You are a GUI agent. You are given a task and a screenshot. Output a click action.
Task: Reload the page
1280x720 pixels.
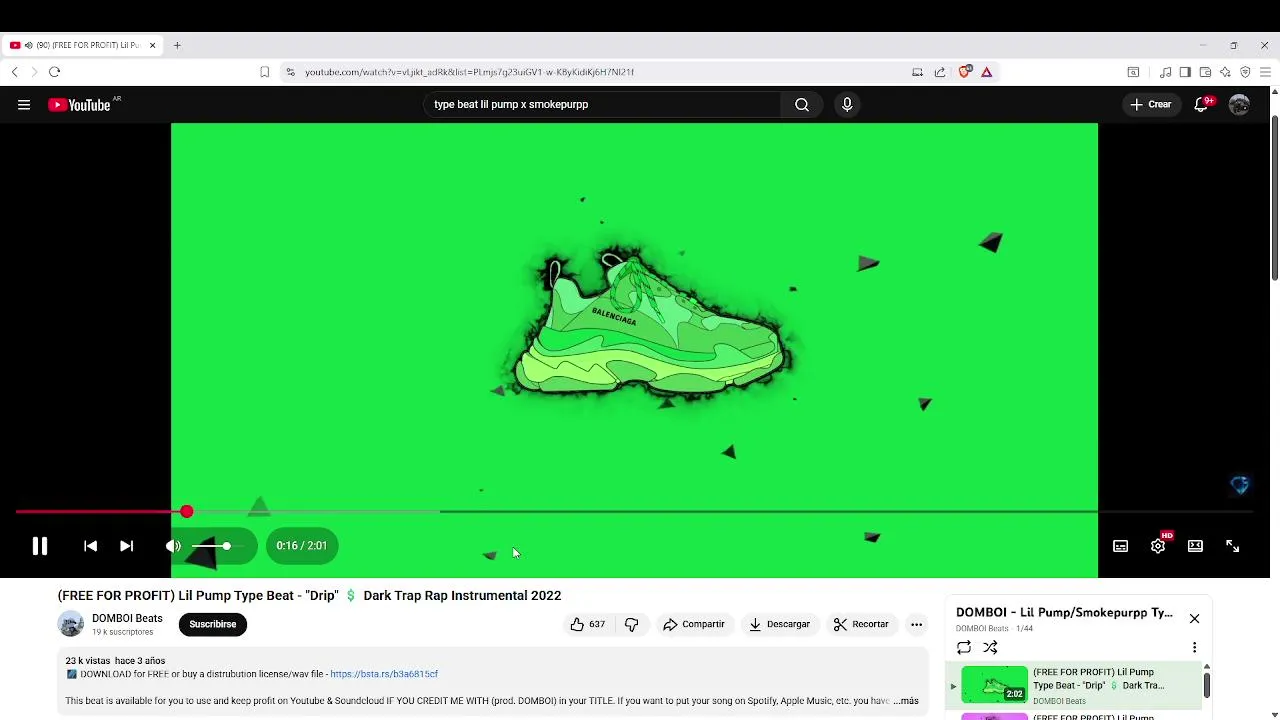[x=54, y=72]
